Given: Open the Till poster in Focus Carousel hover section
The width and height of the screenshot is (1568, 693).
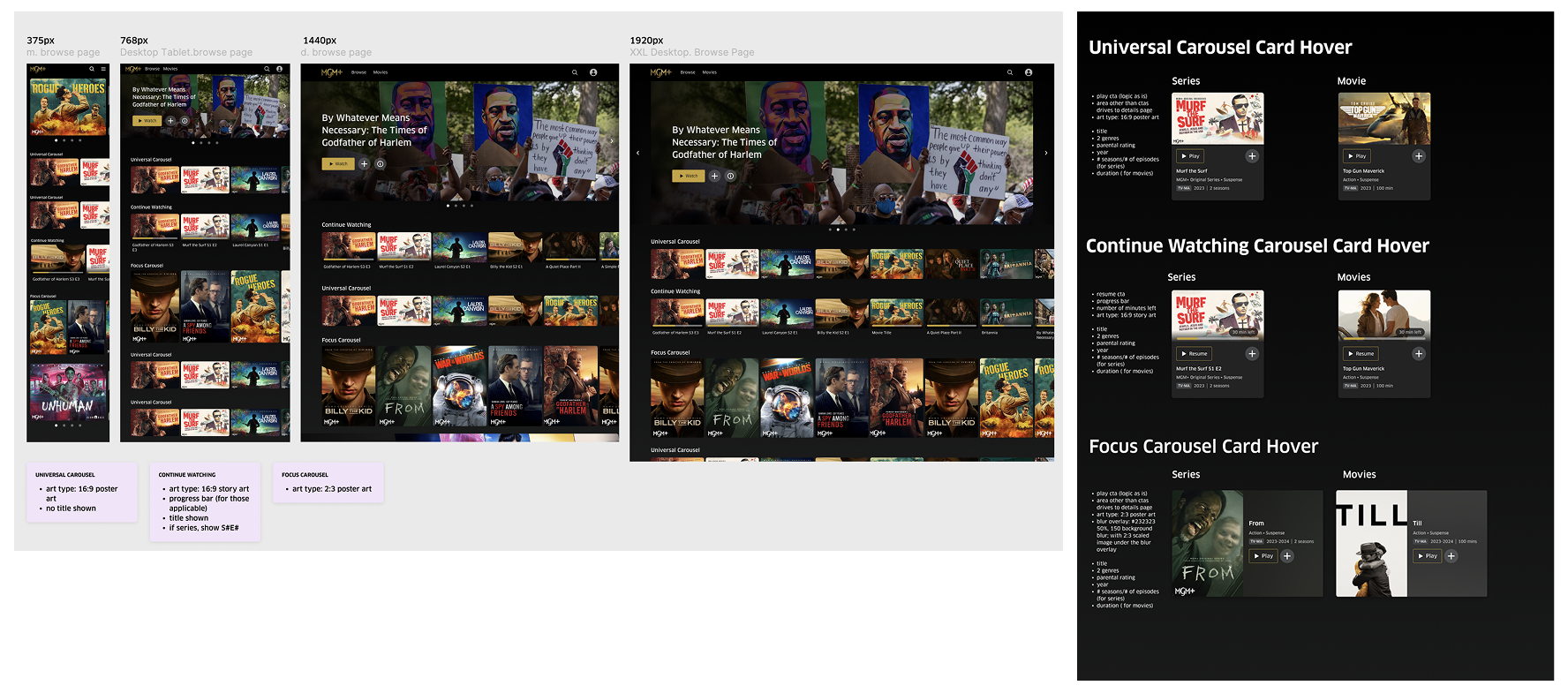Looking at the screenshot, I should click(1371, 544).
